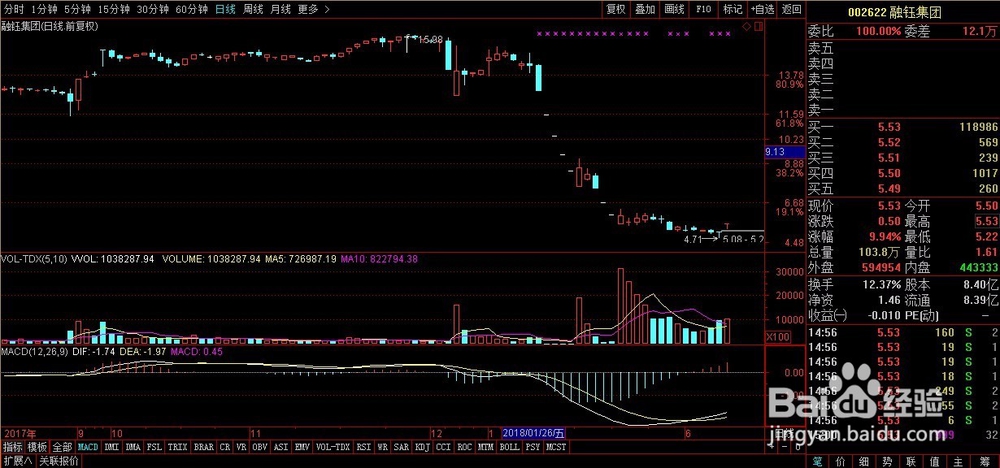Click the small square icon beside diamond

(758, 26)
